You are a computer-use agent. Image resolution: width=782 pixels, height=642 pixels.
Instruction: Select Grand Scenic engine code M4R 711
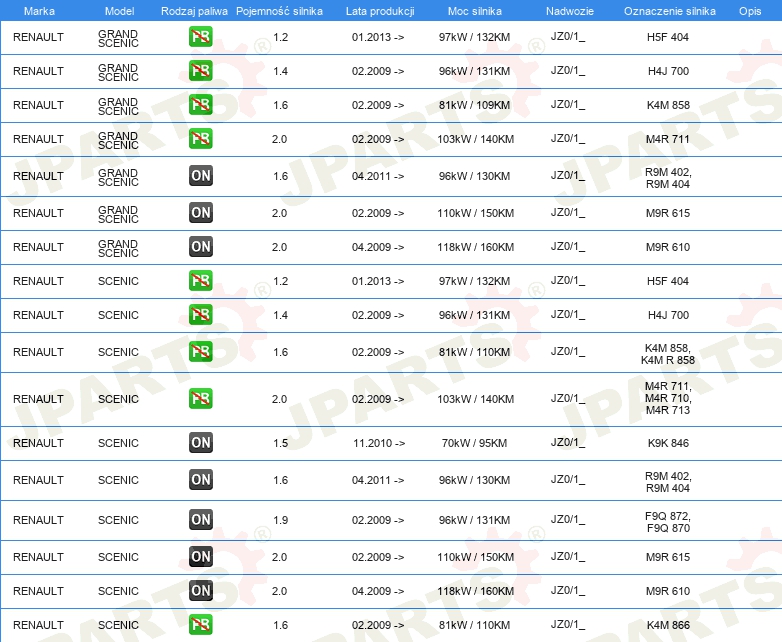[x=668, y=139]
